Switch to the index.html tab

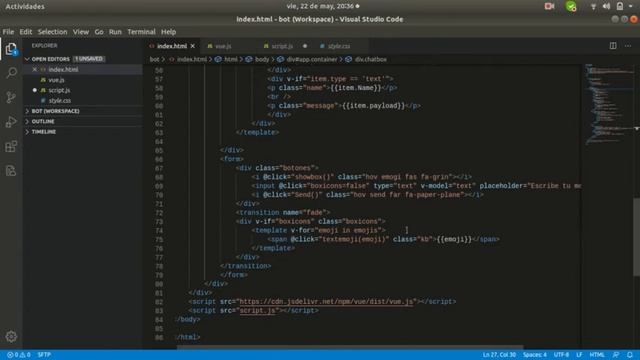[172, 46]
